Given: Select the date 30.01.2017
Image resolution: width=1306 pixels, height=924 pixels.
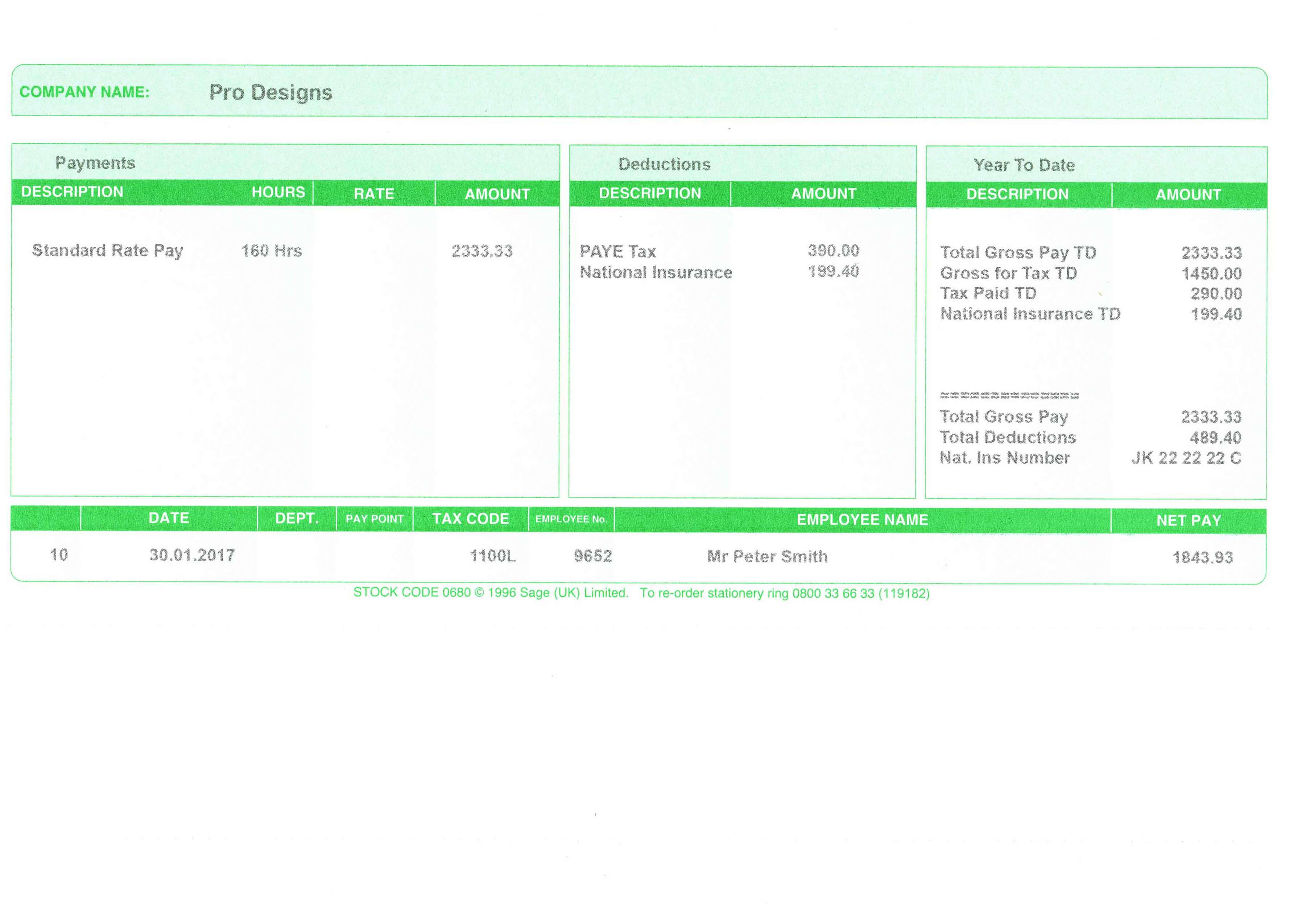Looking at the screenshot, I should coord(192,555).
